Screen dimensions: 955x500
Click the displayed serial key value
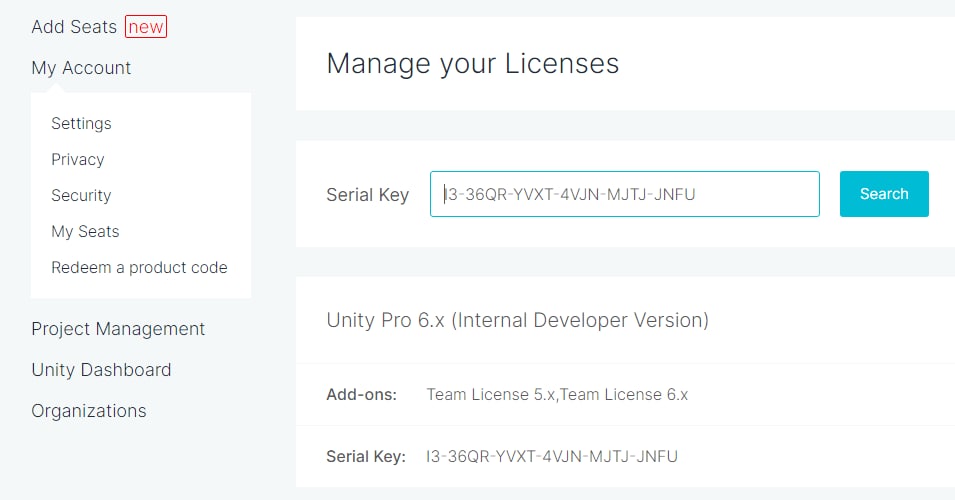(x=552, y=457)
